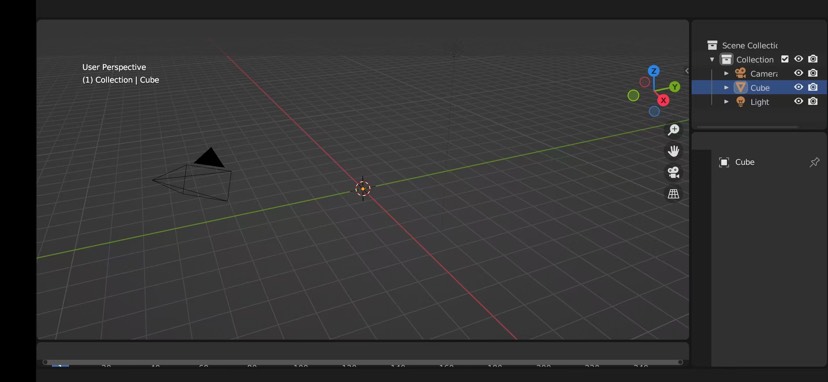
Task: Hide Collection in viewport with eye icon
Action: tap(798, 59)
